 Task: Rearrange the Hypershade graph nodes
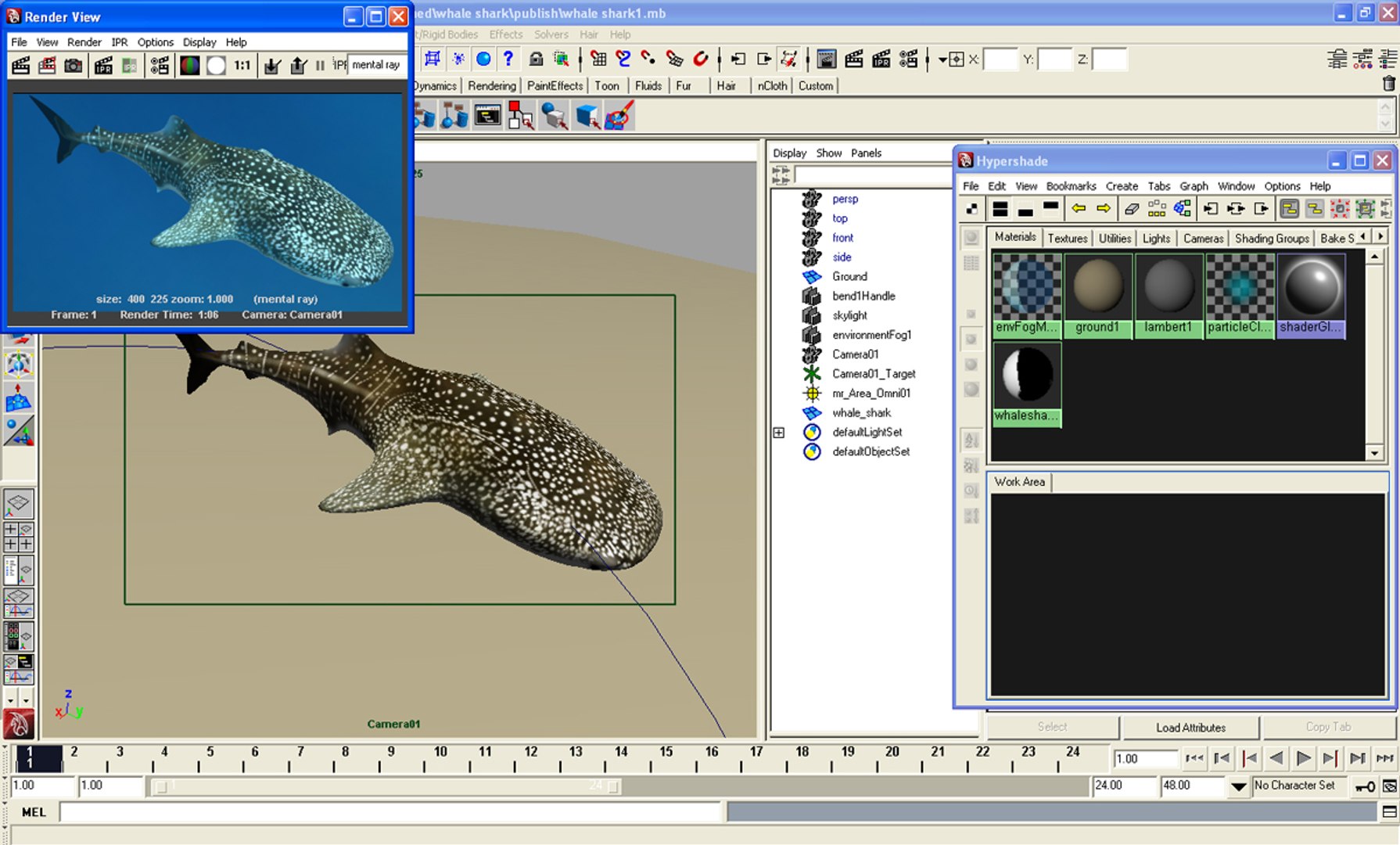point(1157,209)
